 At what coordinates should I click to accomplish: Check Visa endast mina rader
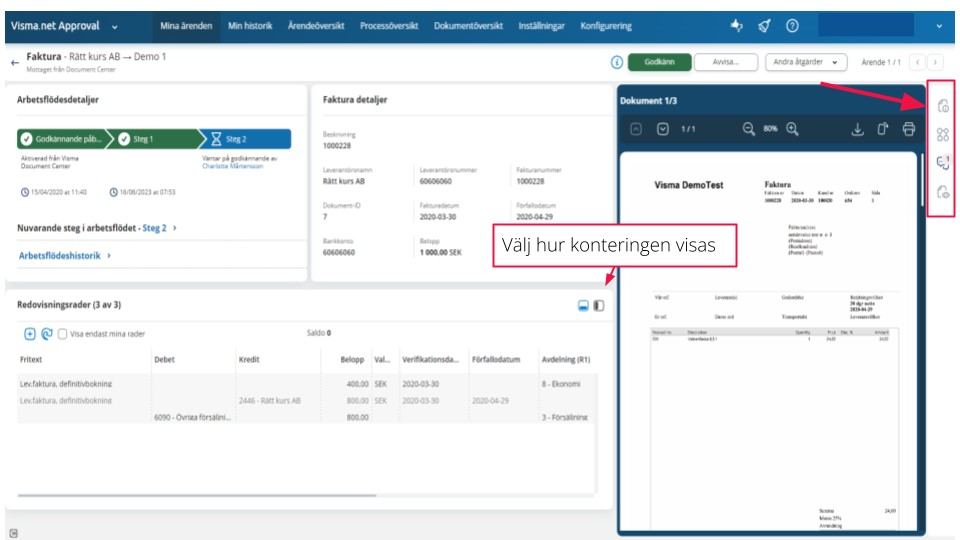[x=62, y=334]
